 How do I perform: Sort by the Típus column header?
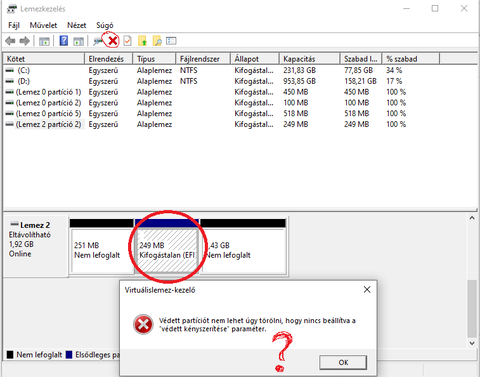pos(154,59)
